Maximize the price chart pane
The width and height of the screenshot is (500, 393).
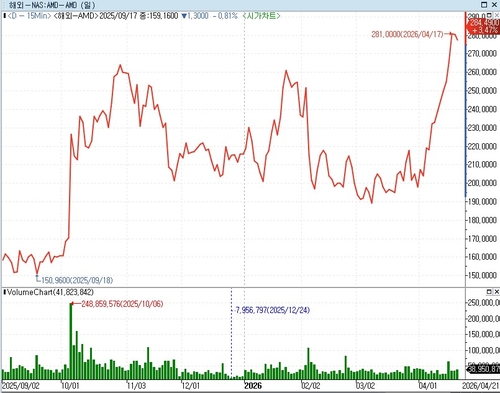[x=489, y=16]
